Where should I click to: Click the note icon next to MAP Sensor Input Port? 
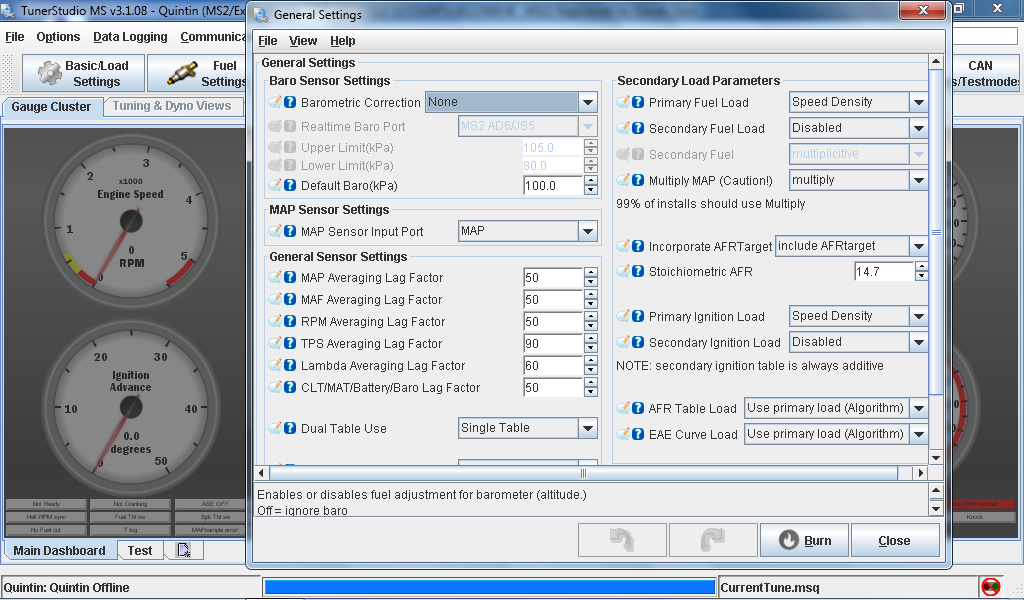pyautogui.click(x=275, y=231)
